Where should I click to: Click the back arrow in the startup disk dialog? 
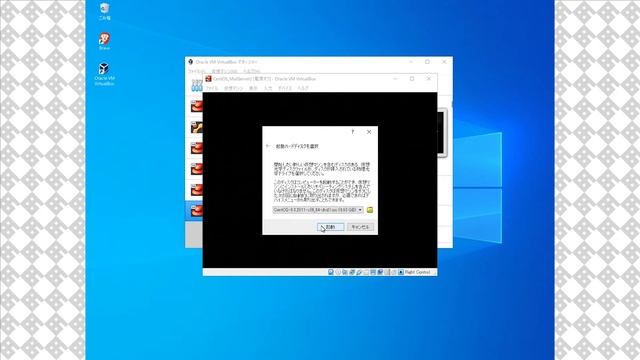(268, 146)
